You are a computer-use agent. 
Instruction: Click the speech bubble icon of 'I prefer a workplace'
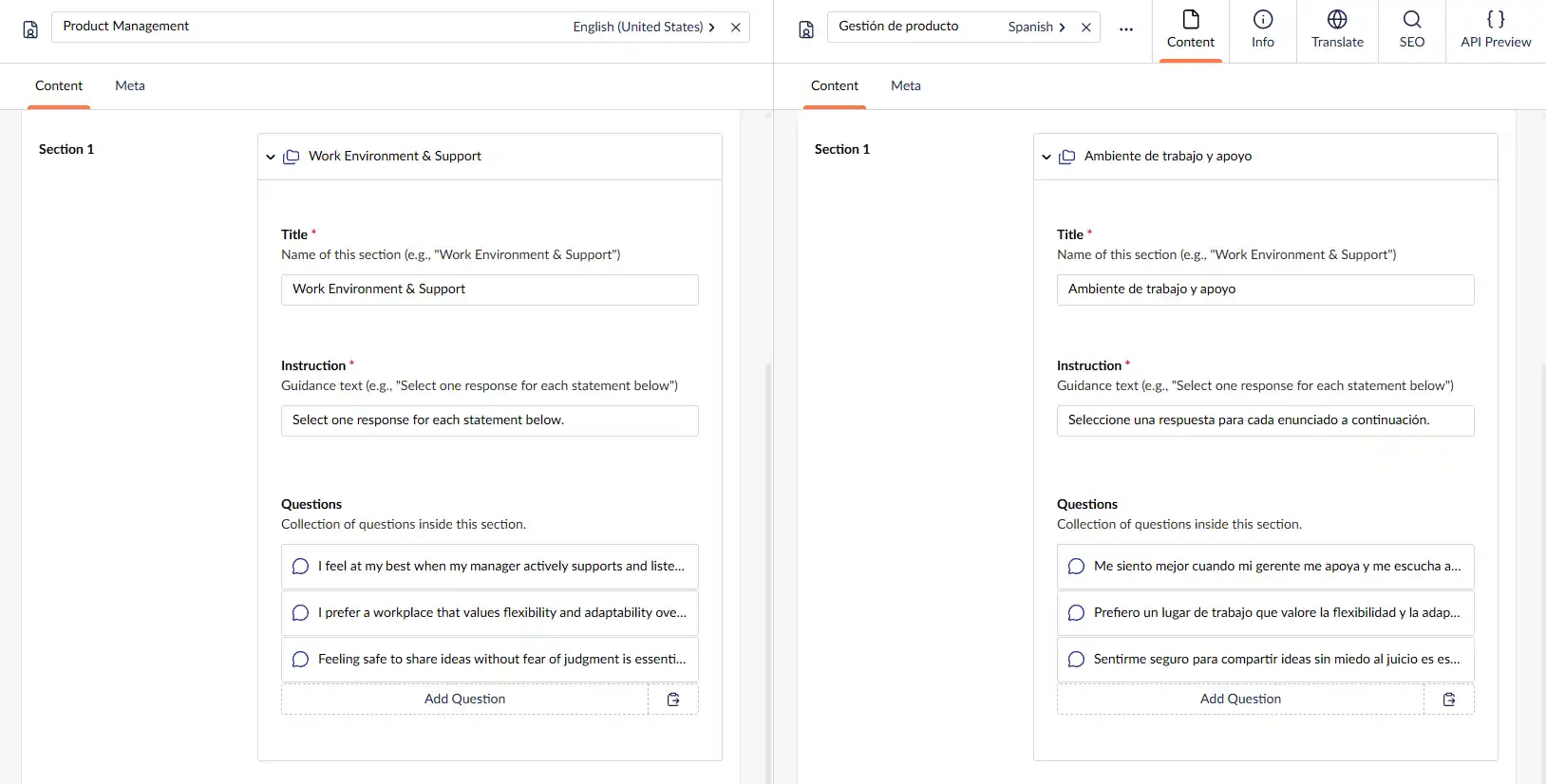click(x=300, y=613)
